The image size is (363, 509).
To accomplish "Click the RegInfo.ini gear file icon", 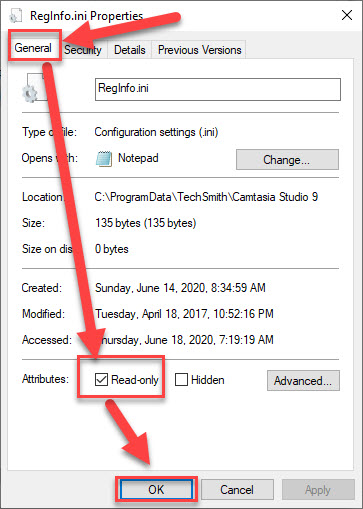I will 34,88.
